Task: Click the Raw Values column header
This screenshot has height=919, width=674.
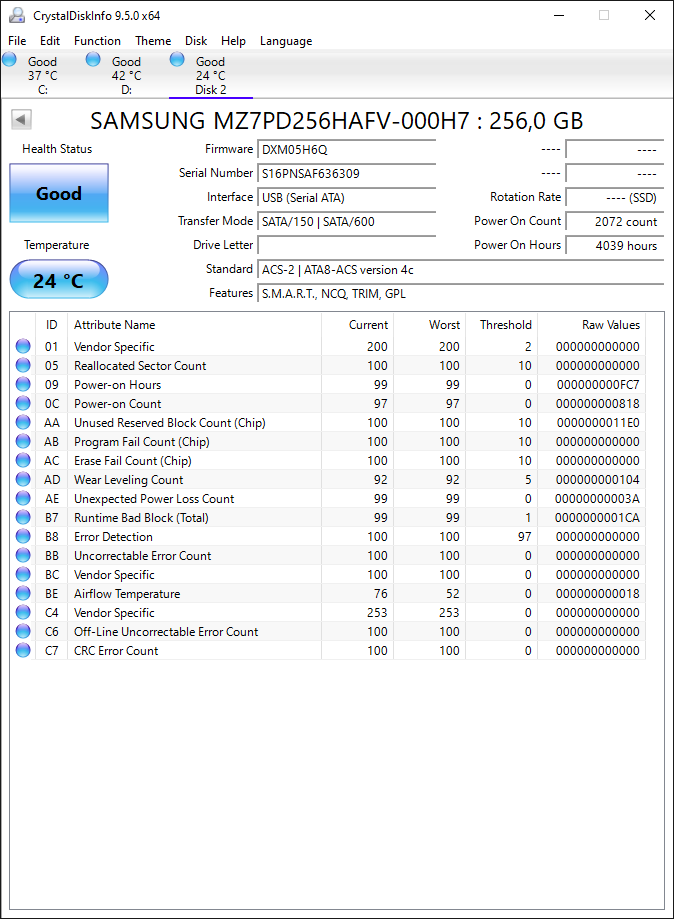Action: click(x=591, y=325)
